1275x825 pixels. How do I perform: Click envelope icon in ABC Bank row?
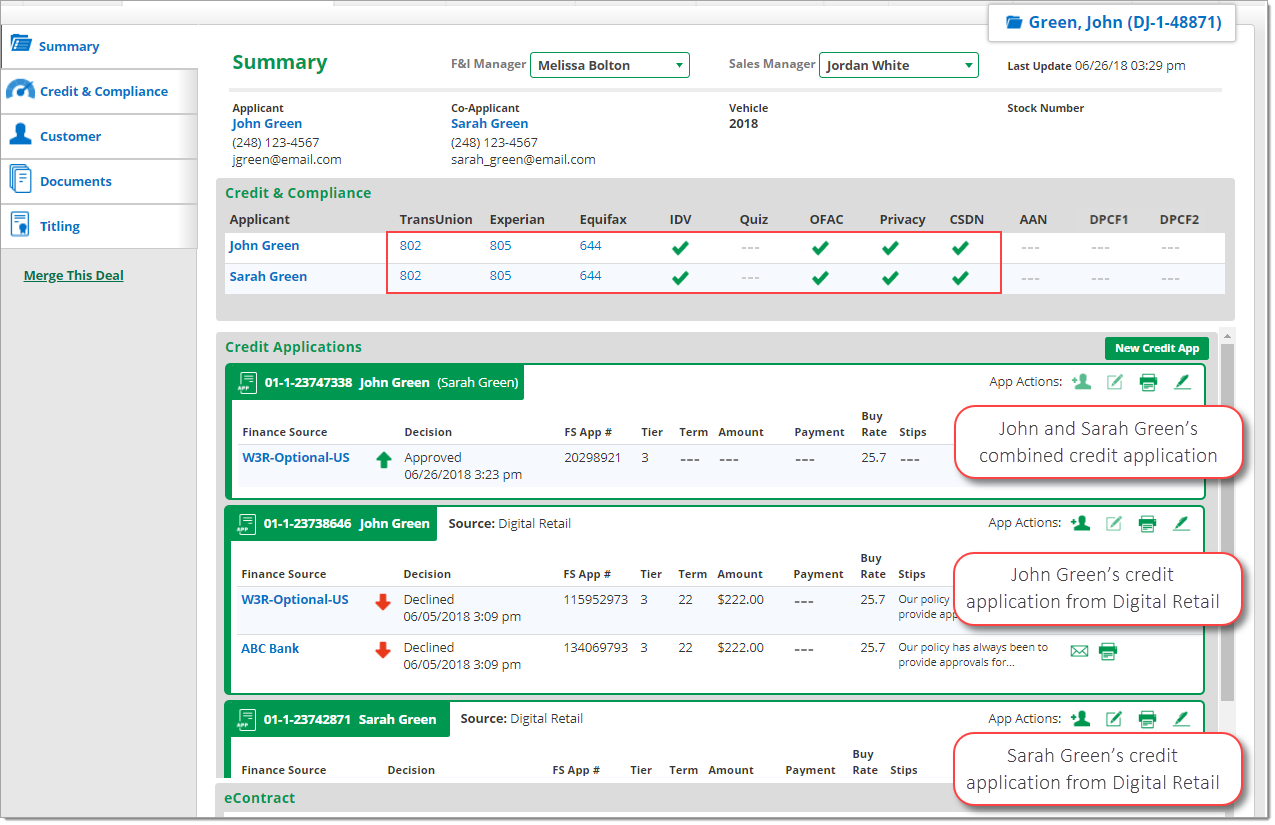1079,651
